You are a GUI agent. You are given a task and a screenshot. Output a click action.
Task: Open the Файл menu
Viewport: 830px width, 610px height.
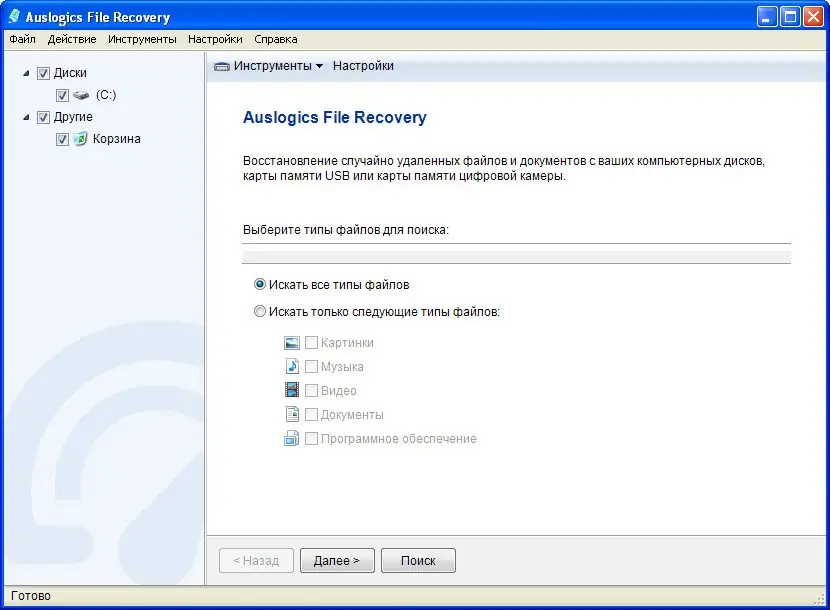coord(22,39)
